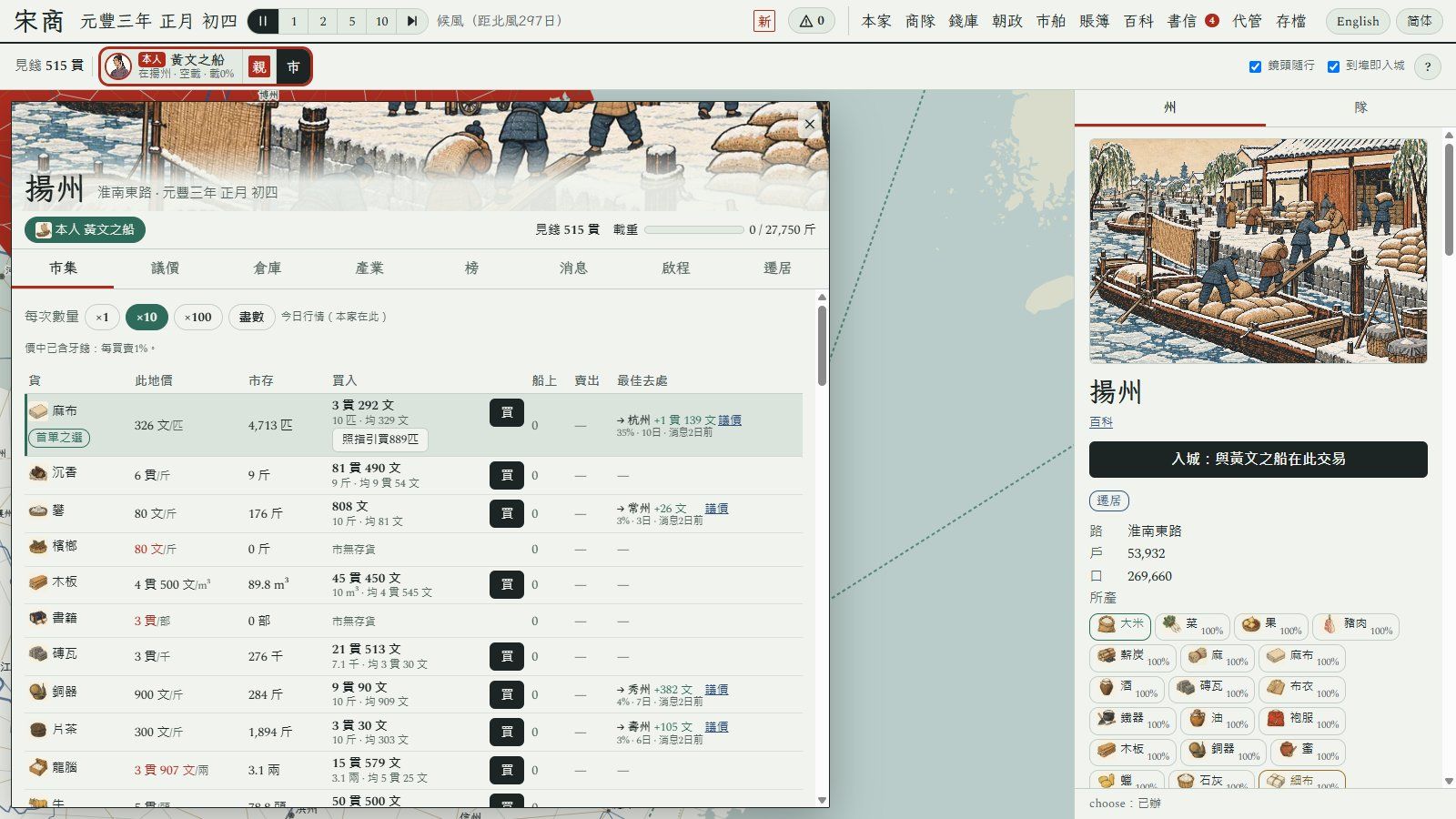This screenshot has height=819, width=1456.
Task: Open the warning alerts counter icon
Action: [x=812, y=21]
